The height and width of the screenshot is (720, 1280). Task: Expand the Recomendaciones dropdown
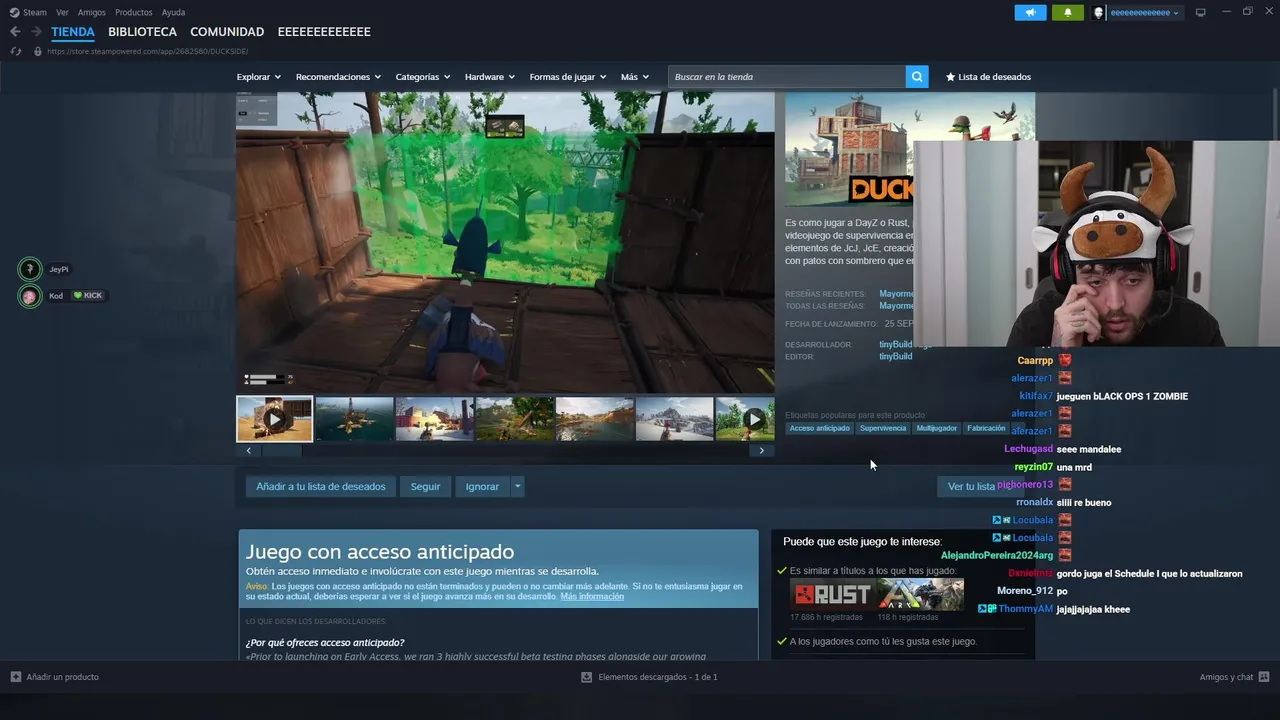coord(338,77)
